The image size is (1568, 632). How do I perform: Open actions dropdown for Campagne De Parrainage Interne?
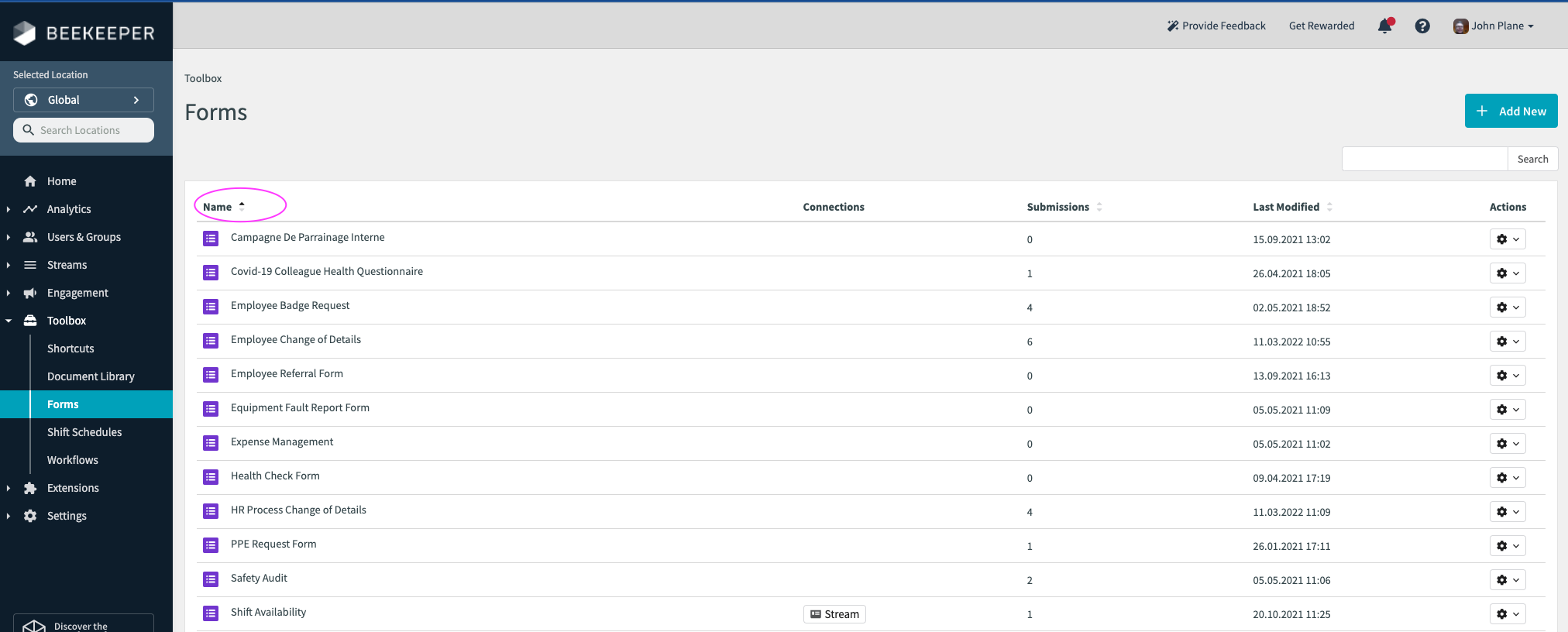tap(1508, 239)
